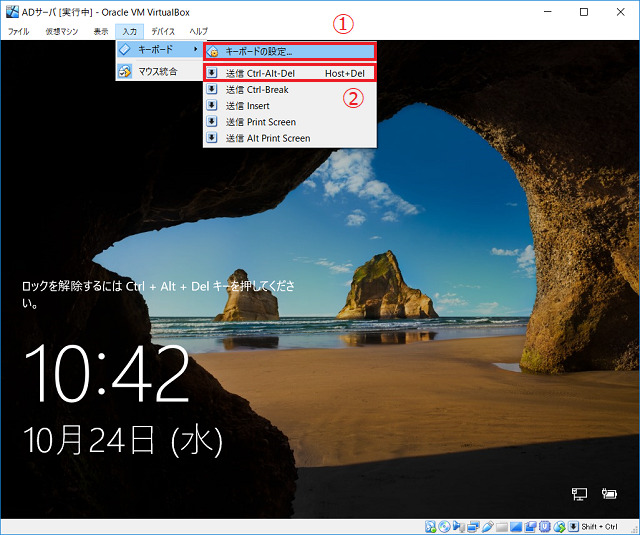Click the keyboard capture arrow status icon
Viewport: 640px width, 535px height.
[573, 527]
